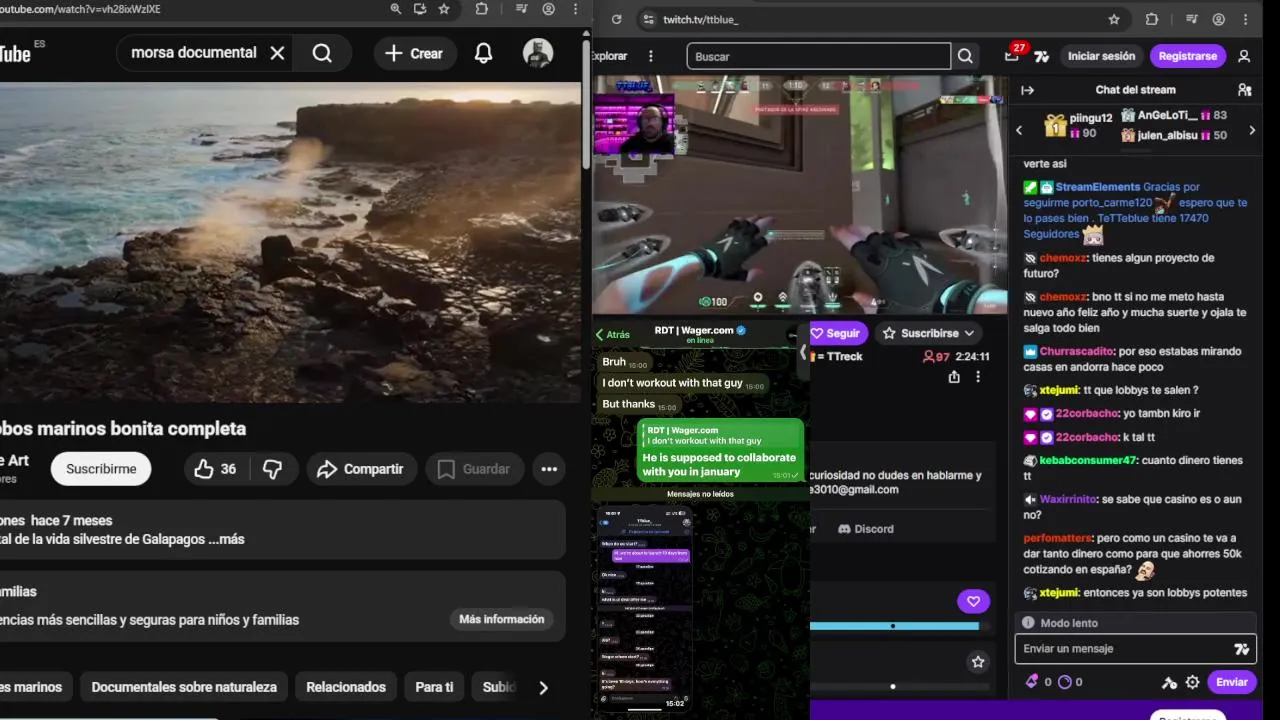1280x720 pixels.
Task: Click Iniciar sesión on Twitch
Action: [1101, 56]
